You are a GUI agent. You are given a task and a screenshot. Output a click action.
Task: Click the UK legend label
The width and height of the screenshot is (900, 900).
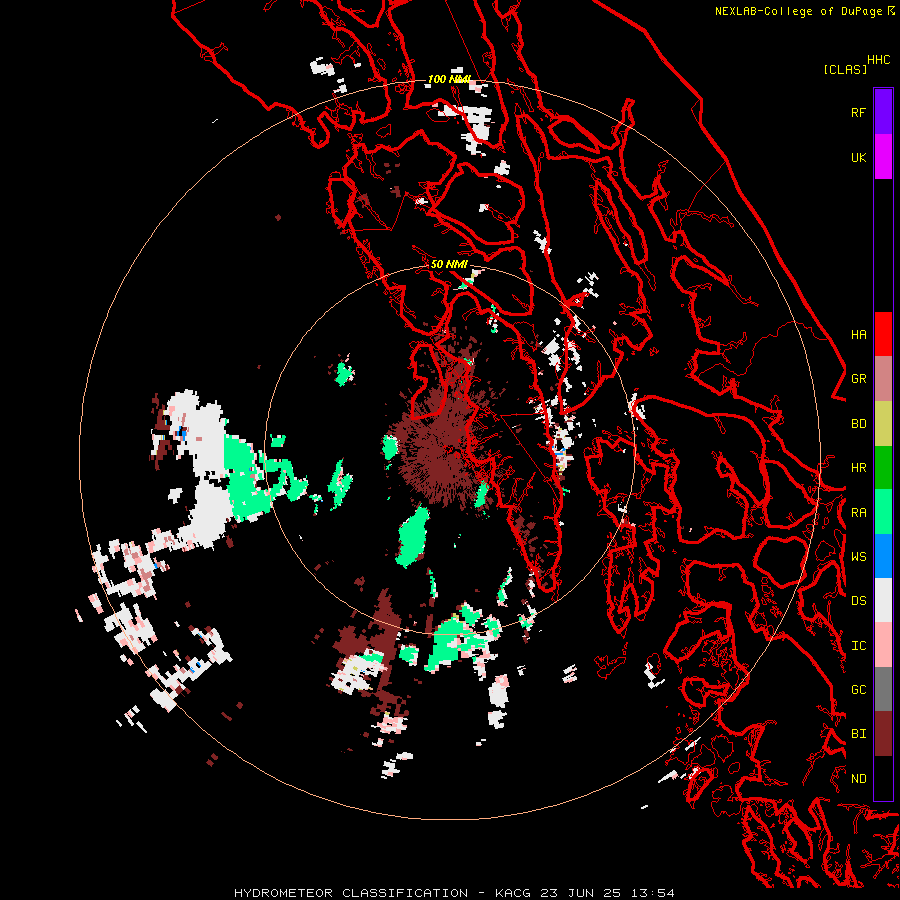(x=858, y=157)
